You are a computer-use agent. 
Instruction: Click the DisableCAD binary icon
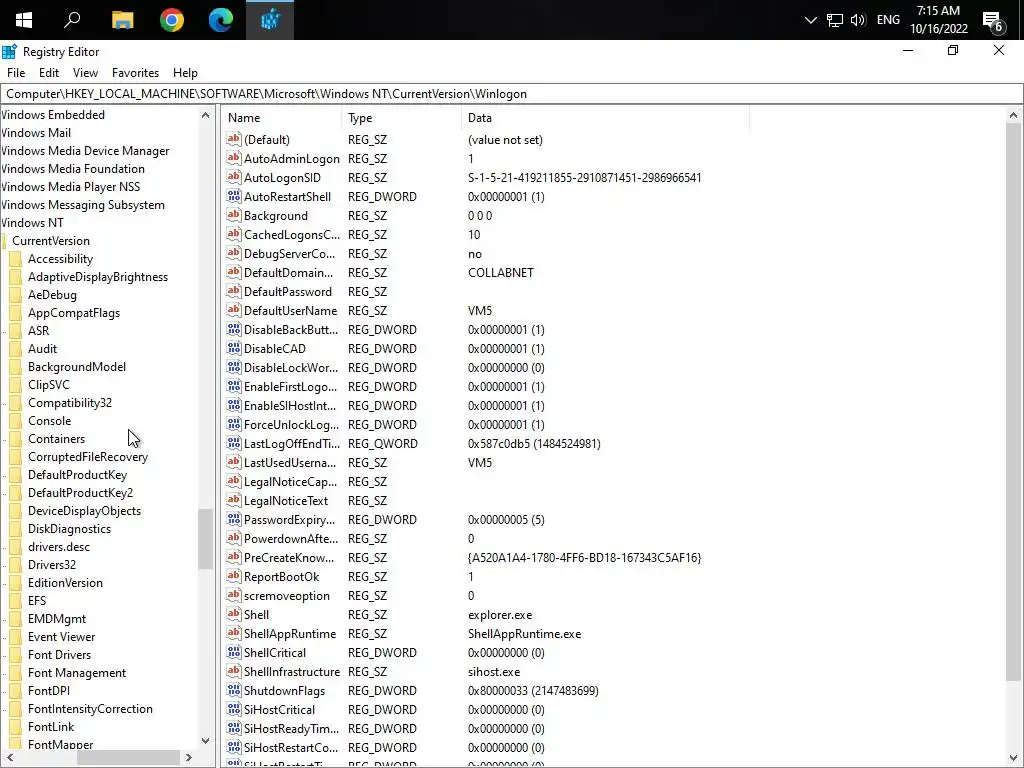coord(234,348)
